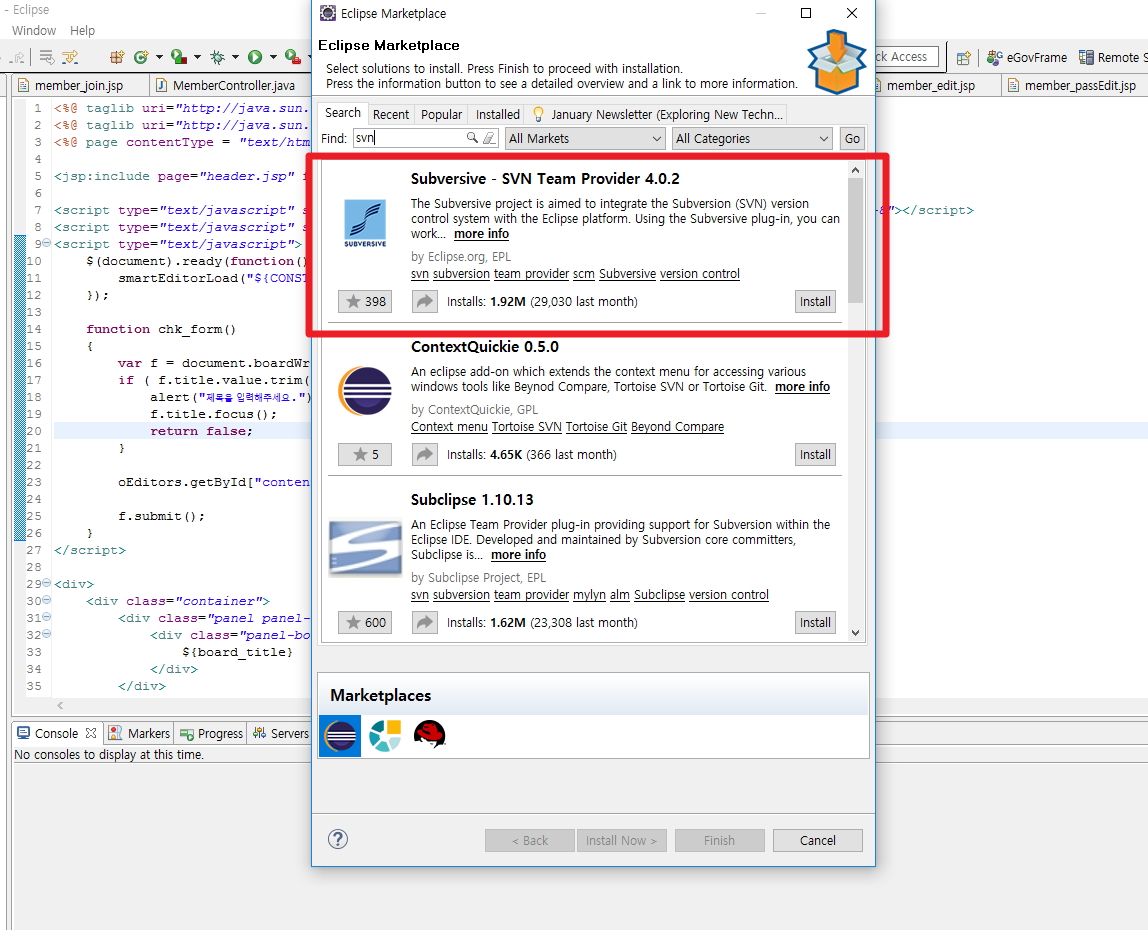Click the Open Perspective icon in Eclipse toolbar
Viewport: 1148px width, 930px height.
click(x=964, y=58)
